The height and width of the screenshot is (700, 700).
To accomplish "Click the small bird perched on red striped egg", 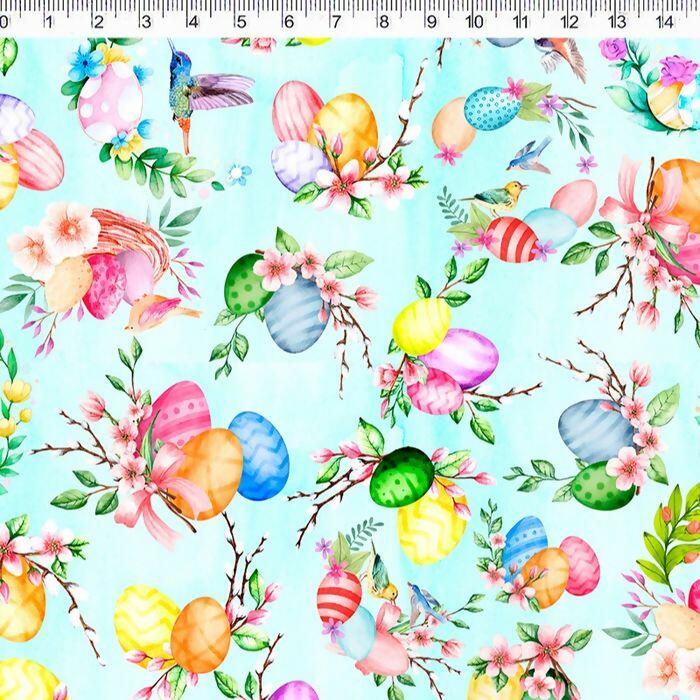I will tap(500, 197).
